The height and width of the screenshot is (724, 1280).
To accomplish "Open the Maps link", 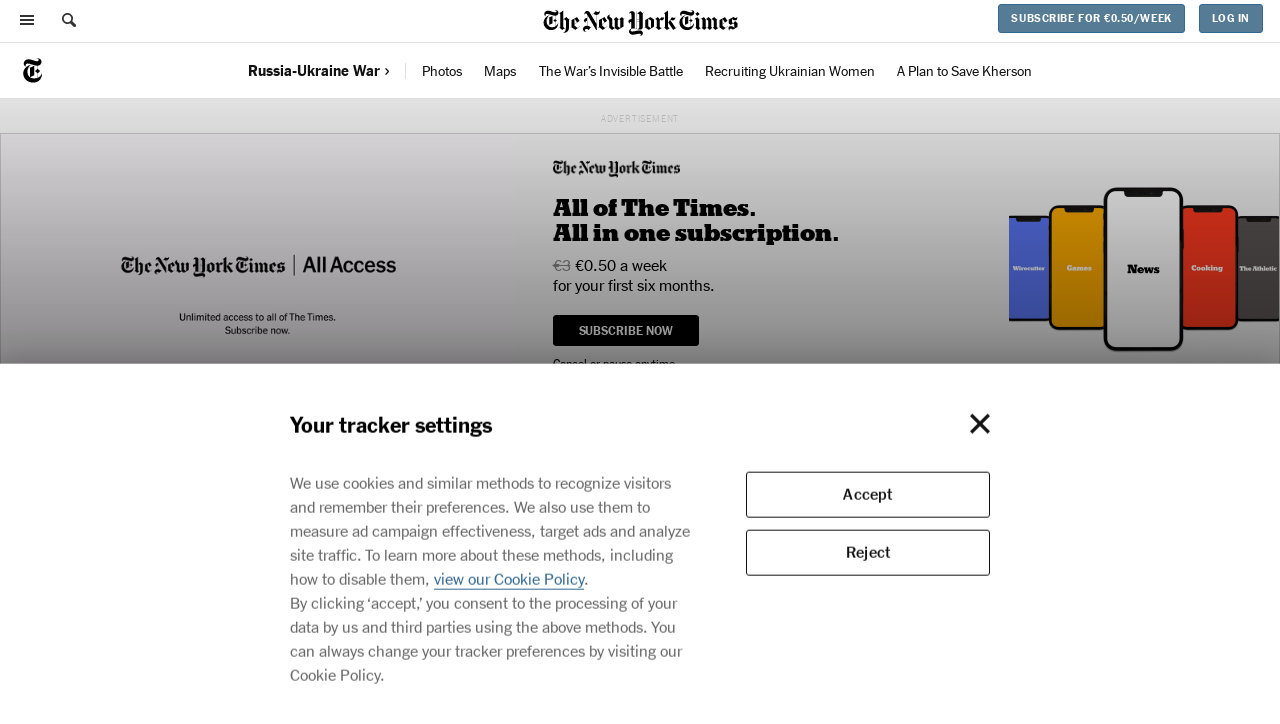I will [x=500, y=71].
